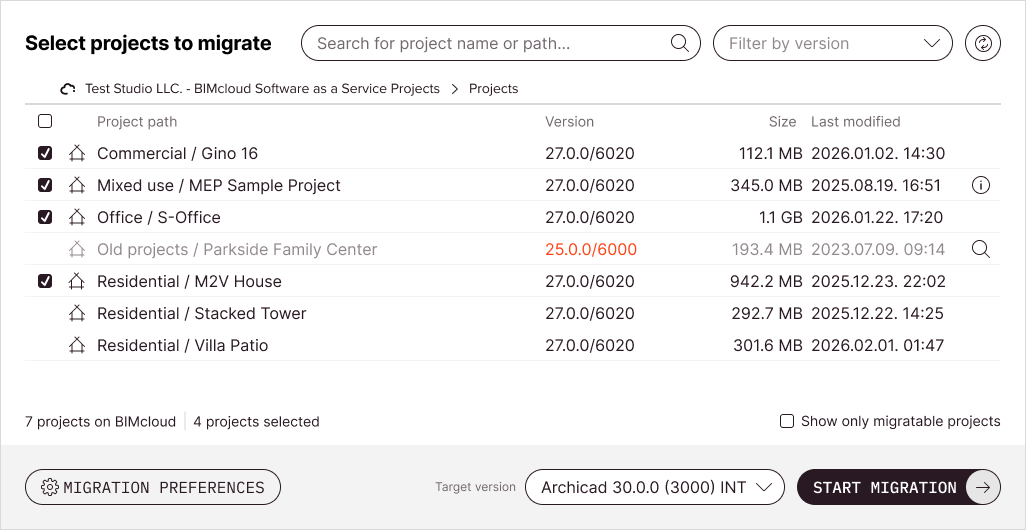Screen dimensions: 1026x530
Task: Click the project icon beside Residential / Villa Patio
Action: pyautogui.click(x=77, y=345)
